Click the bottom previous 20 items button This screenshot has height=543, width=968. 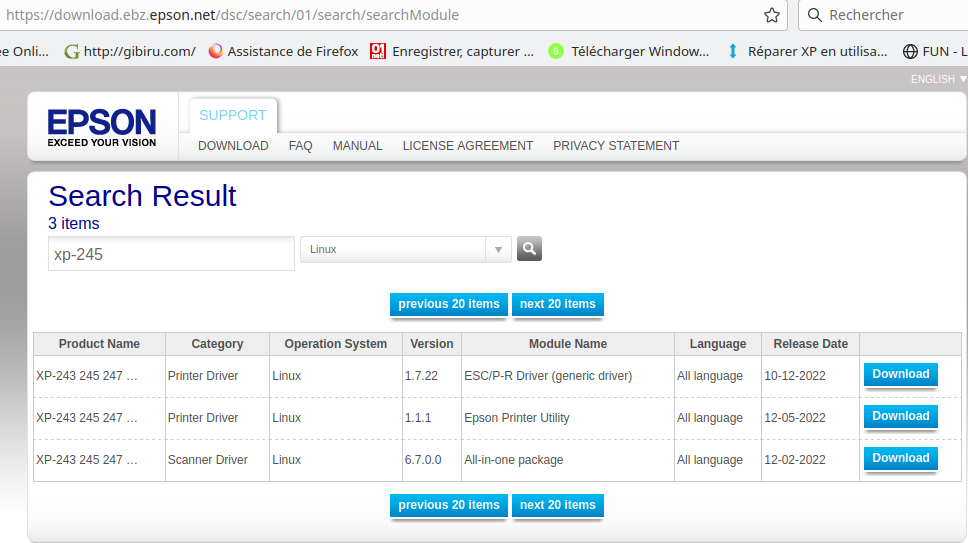tap(449, 505)
